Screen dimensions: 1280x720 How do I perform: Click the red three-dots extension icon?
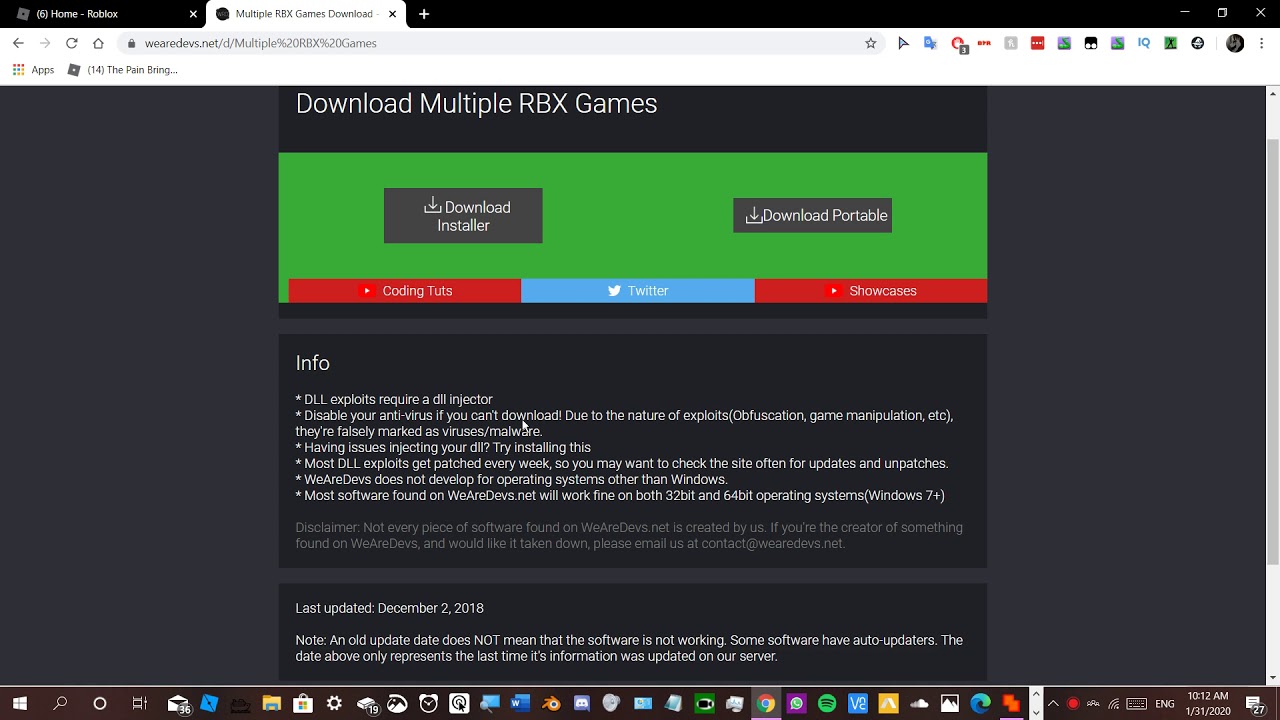(1037, 43)
